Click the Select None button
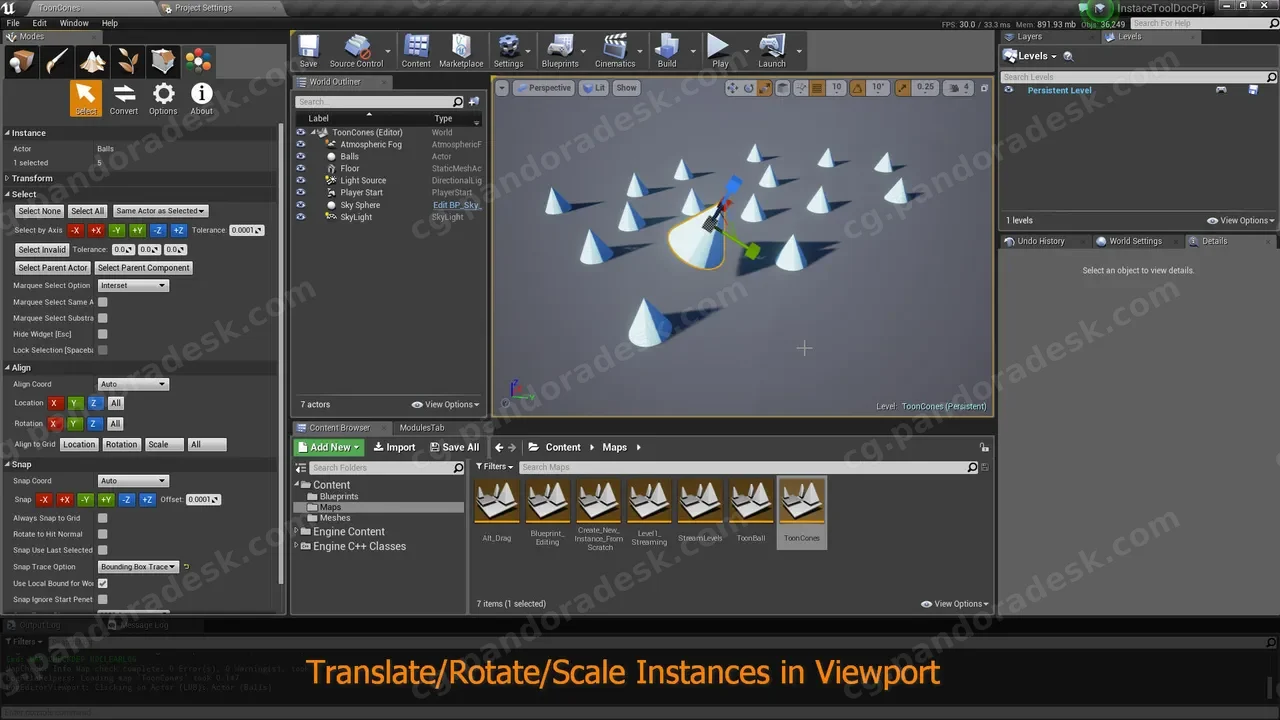Viewport: 1280px width, 720px height. 40,211
